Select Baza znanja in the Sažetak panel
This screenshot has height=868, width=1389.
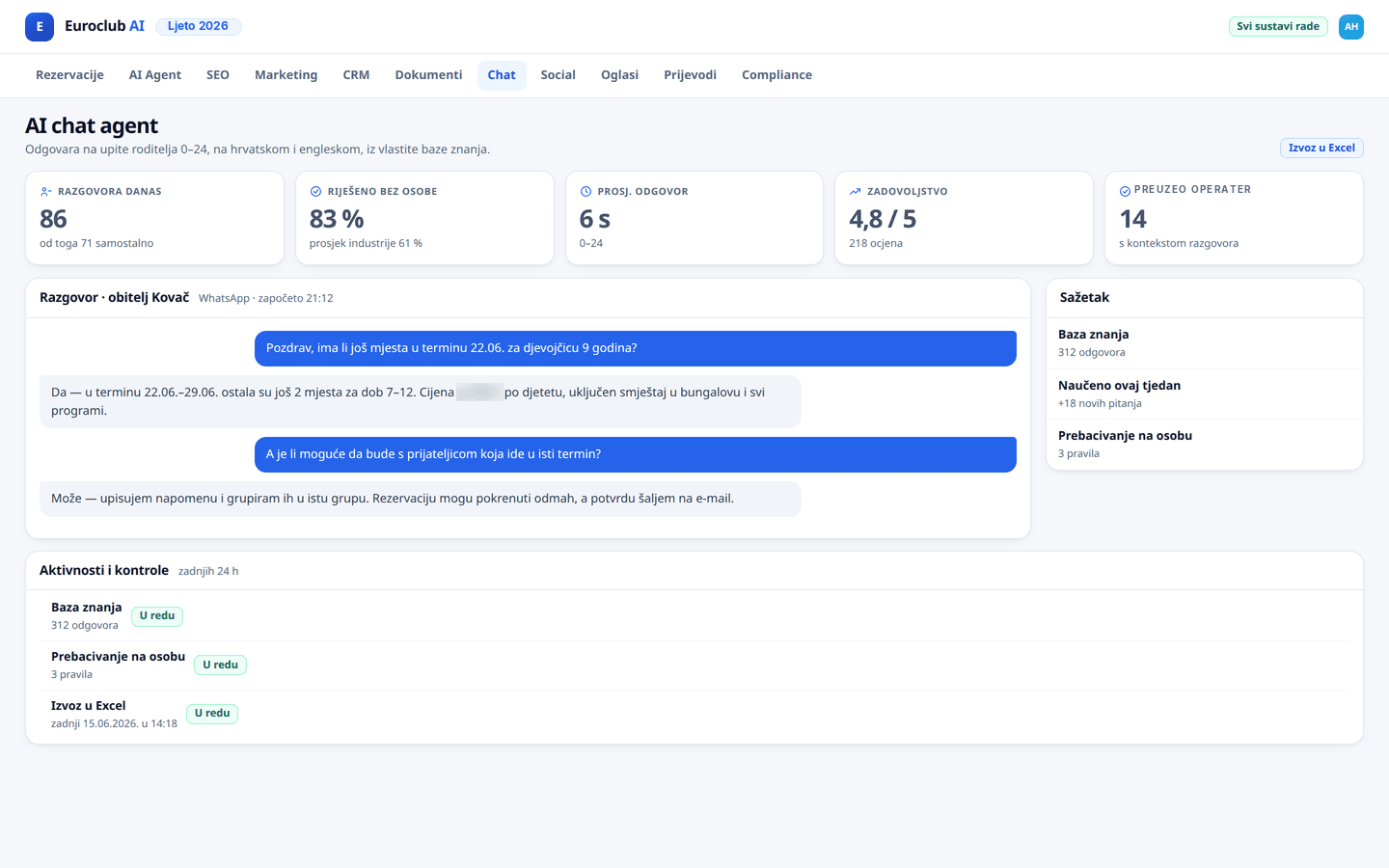tap(1205, 343)
